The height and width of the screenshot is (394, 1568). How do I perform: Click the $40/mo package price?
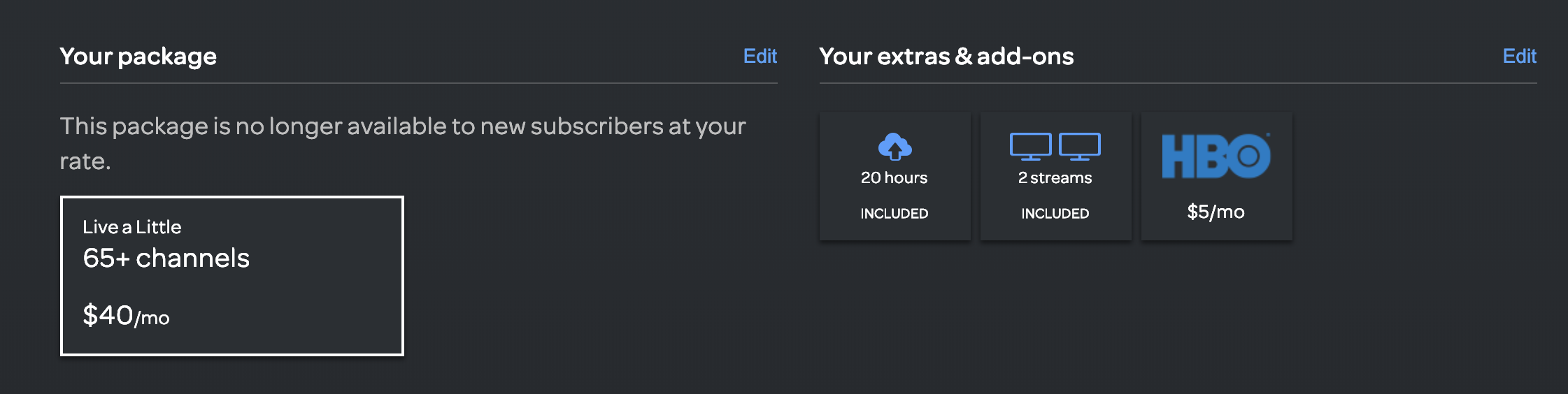[126, 316]
